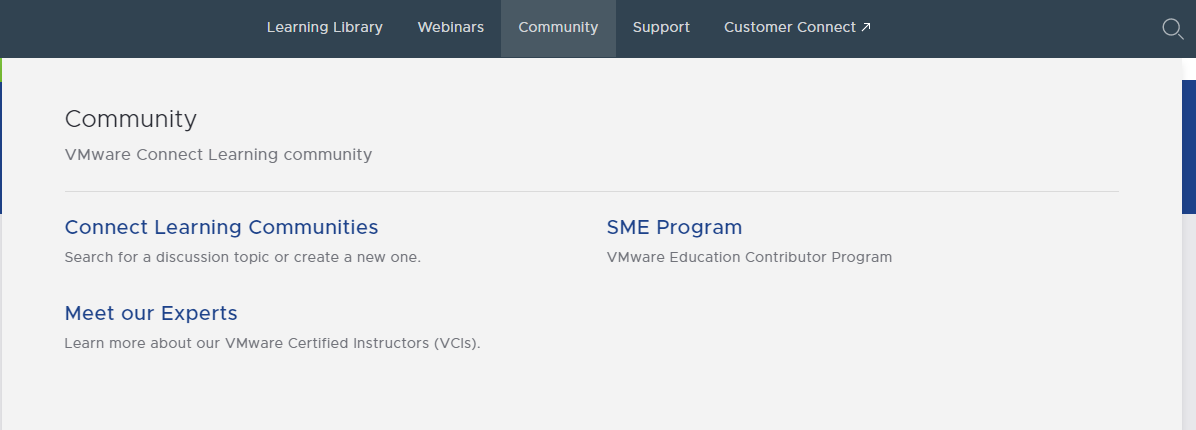Click "VMware Connect Learning community" subtitle
This screenshot has width=1196, height=430.
(x=218, y=155)
